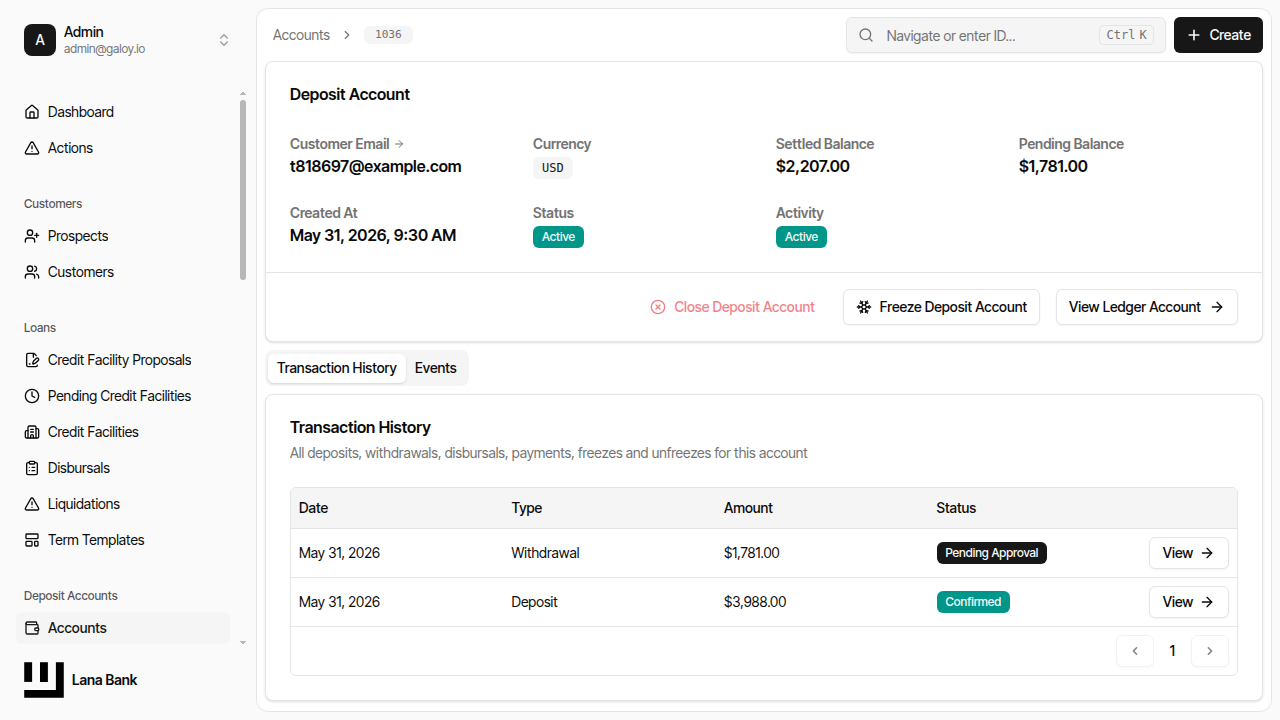This screenshot has width=1280, height=720.
Task: Click the Customers people icon
Action: pyautogui.click(x=32, y=272)
